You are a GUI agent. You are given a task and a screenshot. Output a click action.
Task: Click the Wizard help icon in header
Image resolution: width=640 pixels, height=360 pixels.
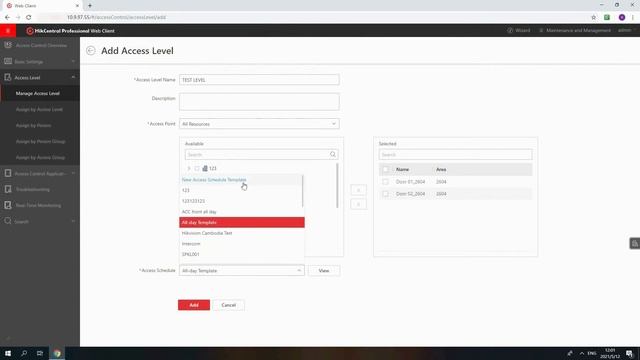pos(510,30)
